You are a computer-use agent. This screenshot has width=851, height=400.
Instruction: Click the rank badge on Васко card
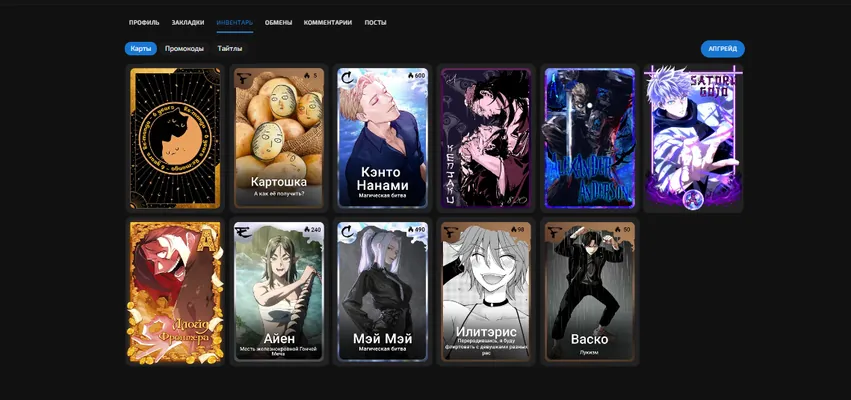556,232
